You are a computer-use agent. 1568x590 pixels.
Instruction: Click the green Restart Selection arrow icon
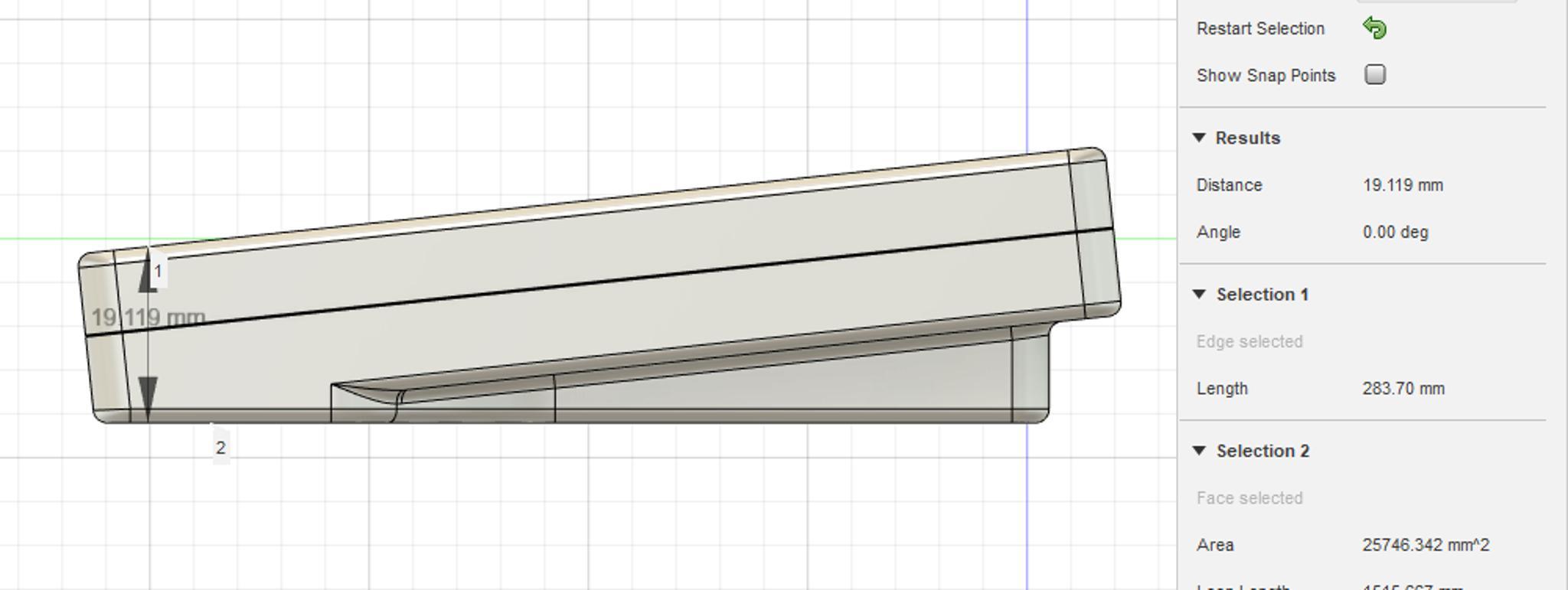click(x=1374, y=28)
